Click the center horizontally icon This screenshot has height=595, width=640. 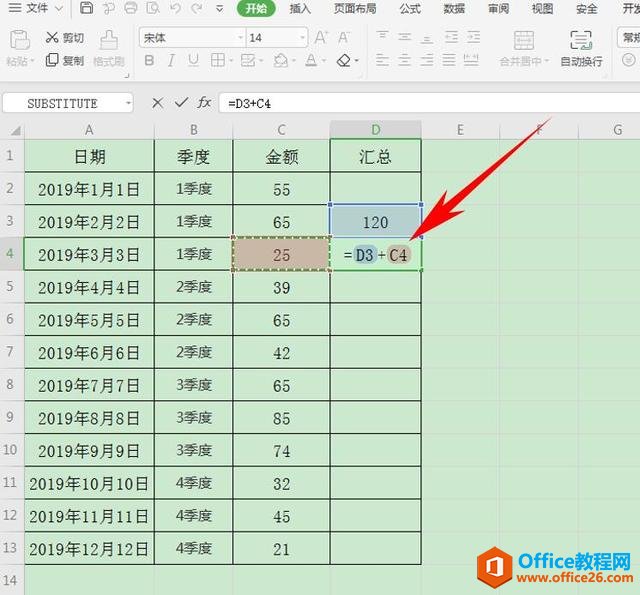(x=404, y=61)
